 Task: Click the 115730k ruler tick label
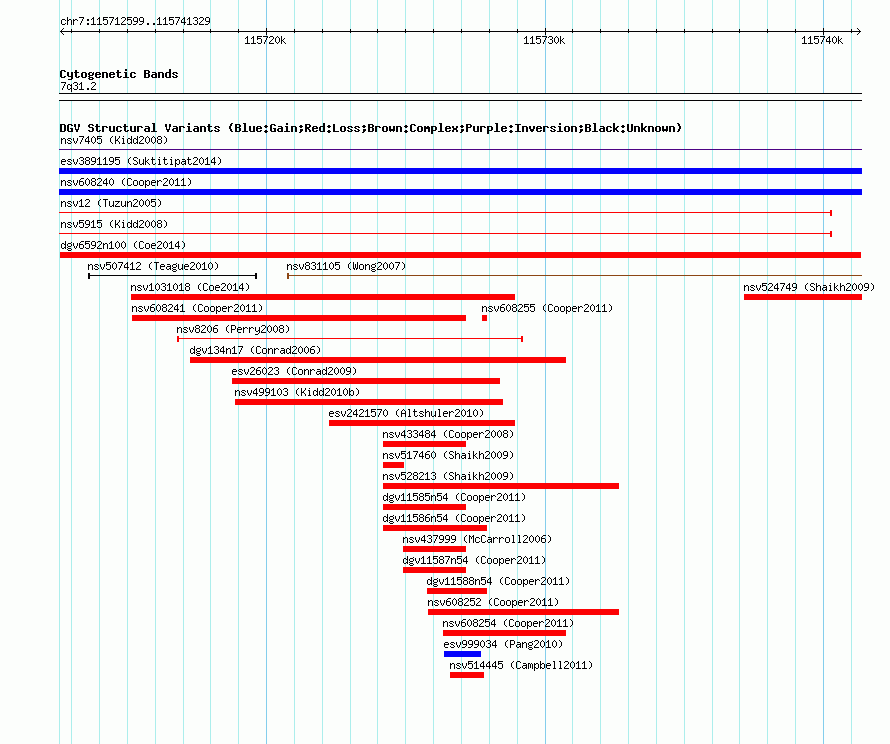(544, 40)
